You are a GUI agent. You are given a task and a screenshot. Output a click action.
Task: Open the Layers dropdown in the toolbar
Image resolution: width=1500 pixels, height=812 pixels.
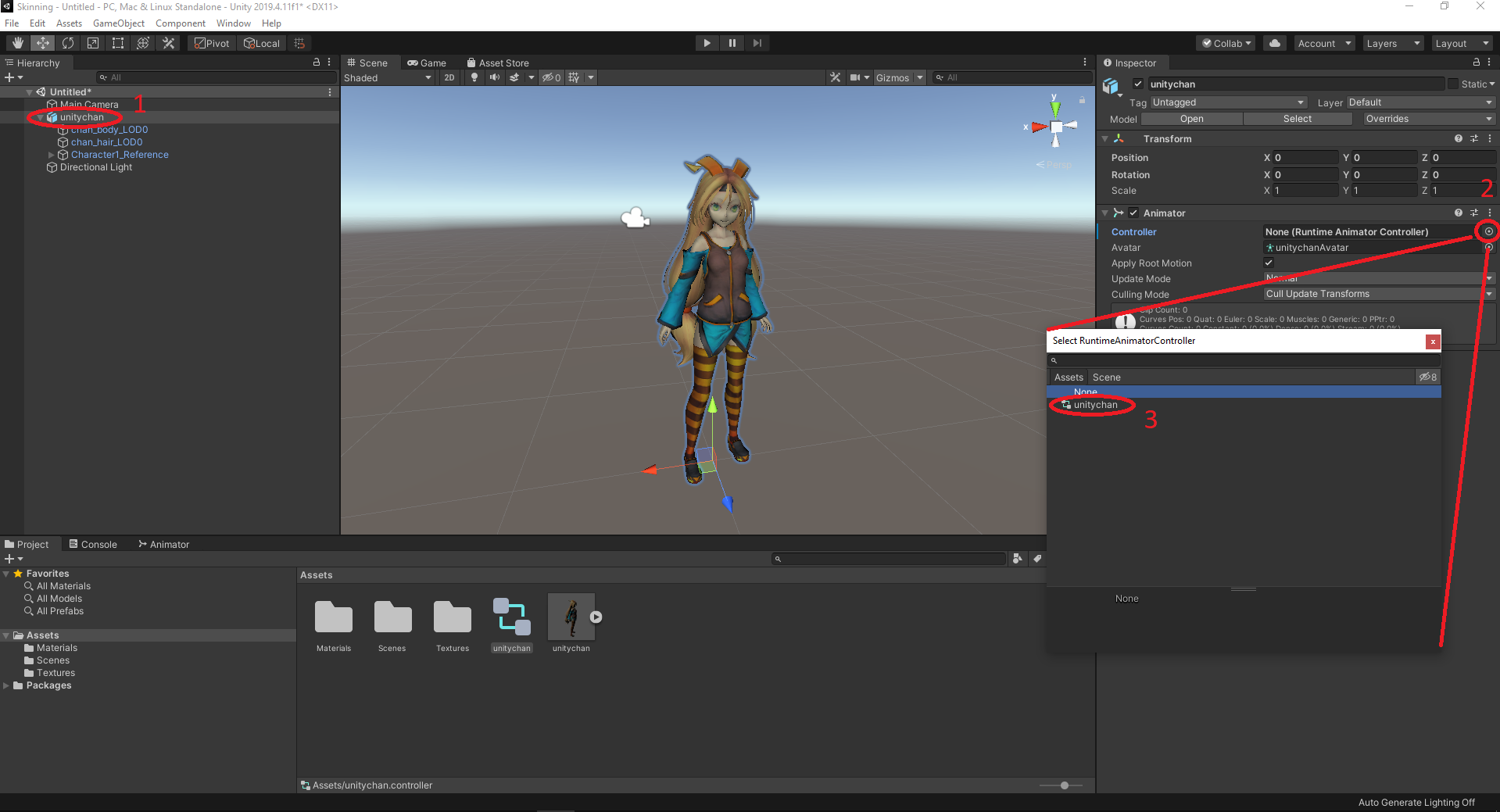[1391, 43]
